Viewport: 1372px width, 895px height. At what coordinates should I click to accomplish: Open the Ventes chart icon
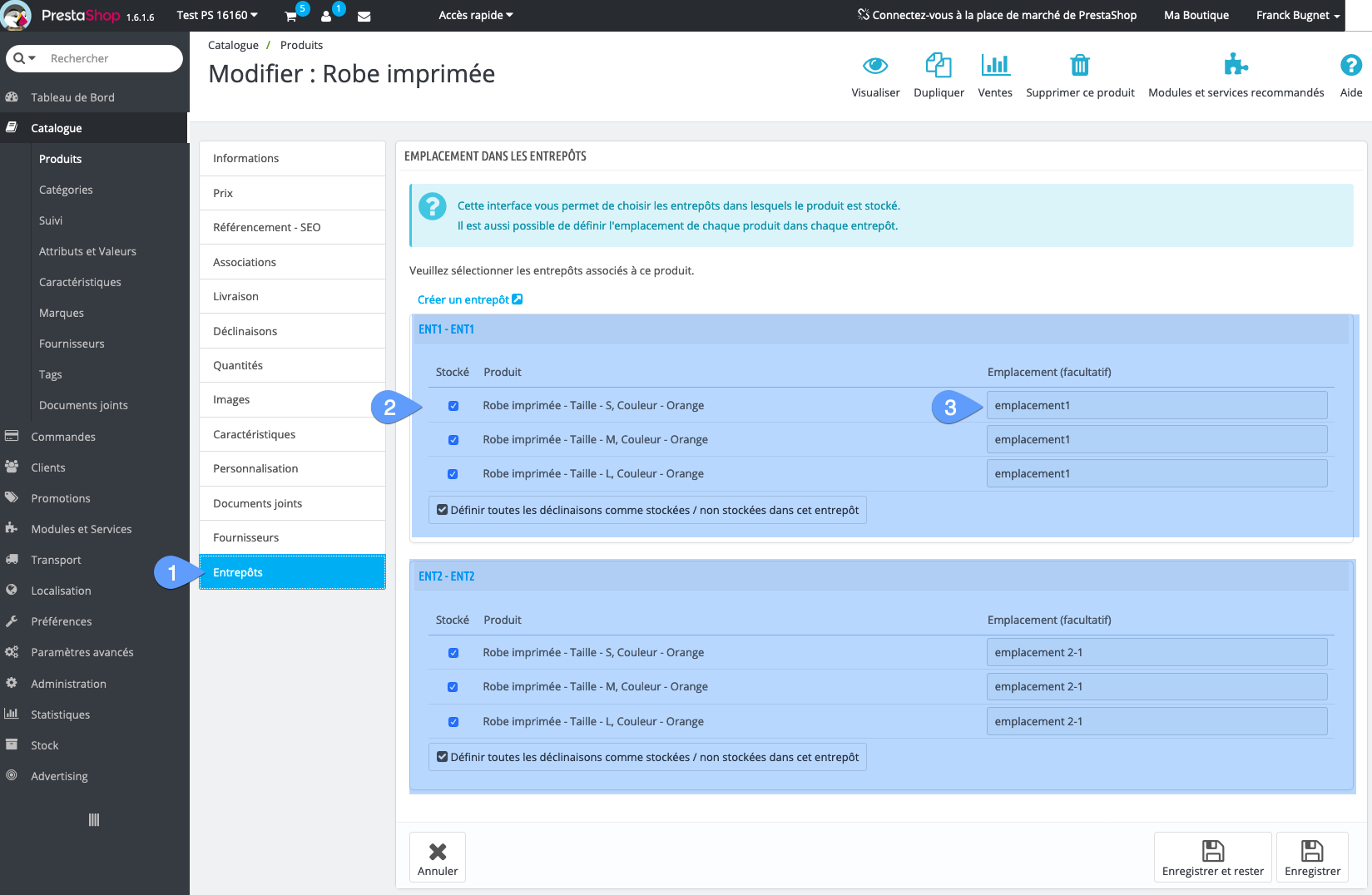point(995,66)
